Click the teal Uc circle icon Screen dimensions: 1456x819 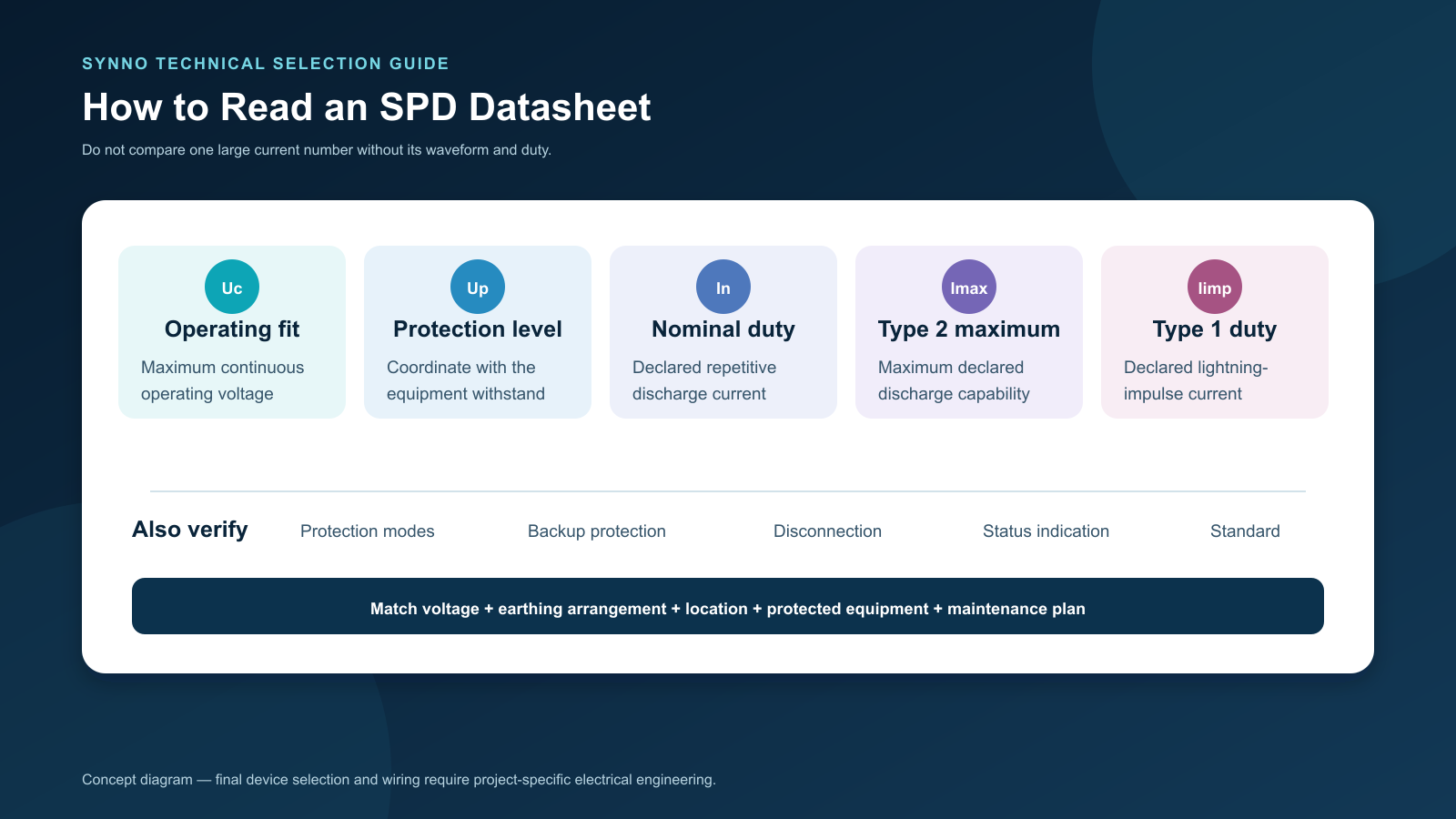pos(232,287)
